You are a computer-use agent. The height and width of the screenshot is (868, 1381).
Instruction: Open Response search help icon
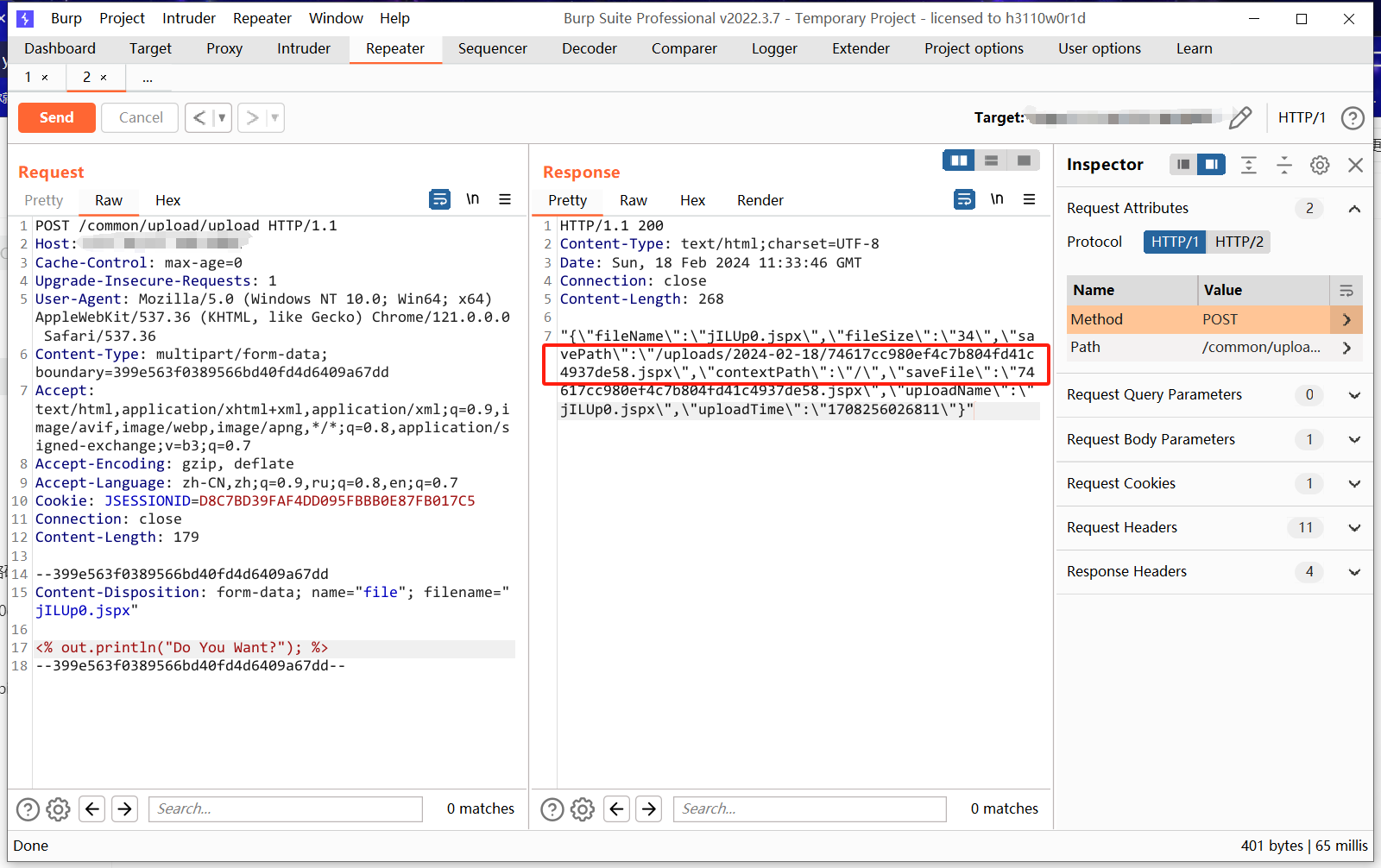click(552, 808)
